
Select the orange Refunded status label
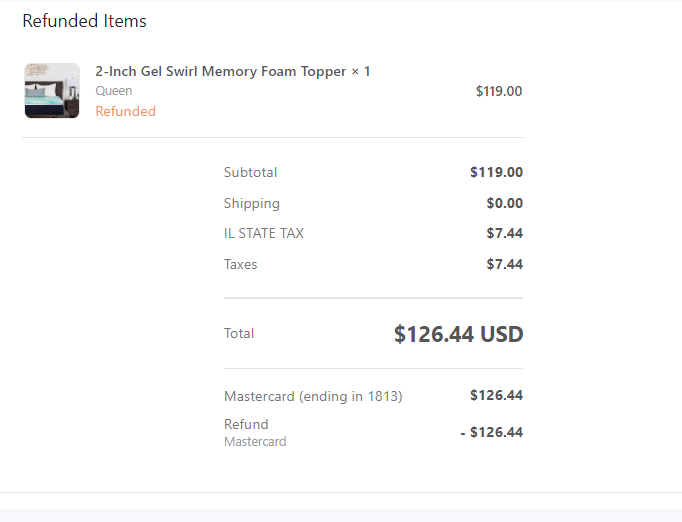[x=126, y=111]
